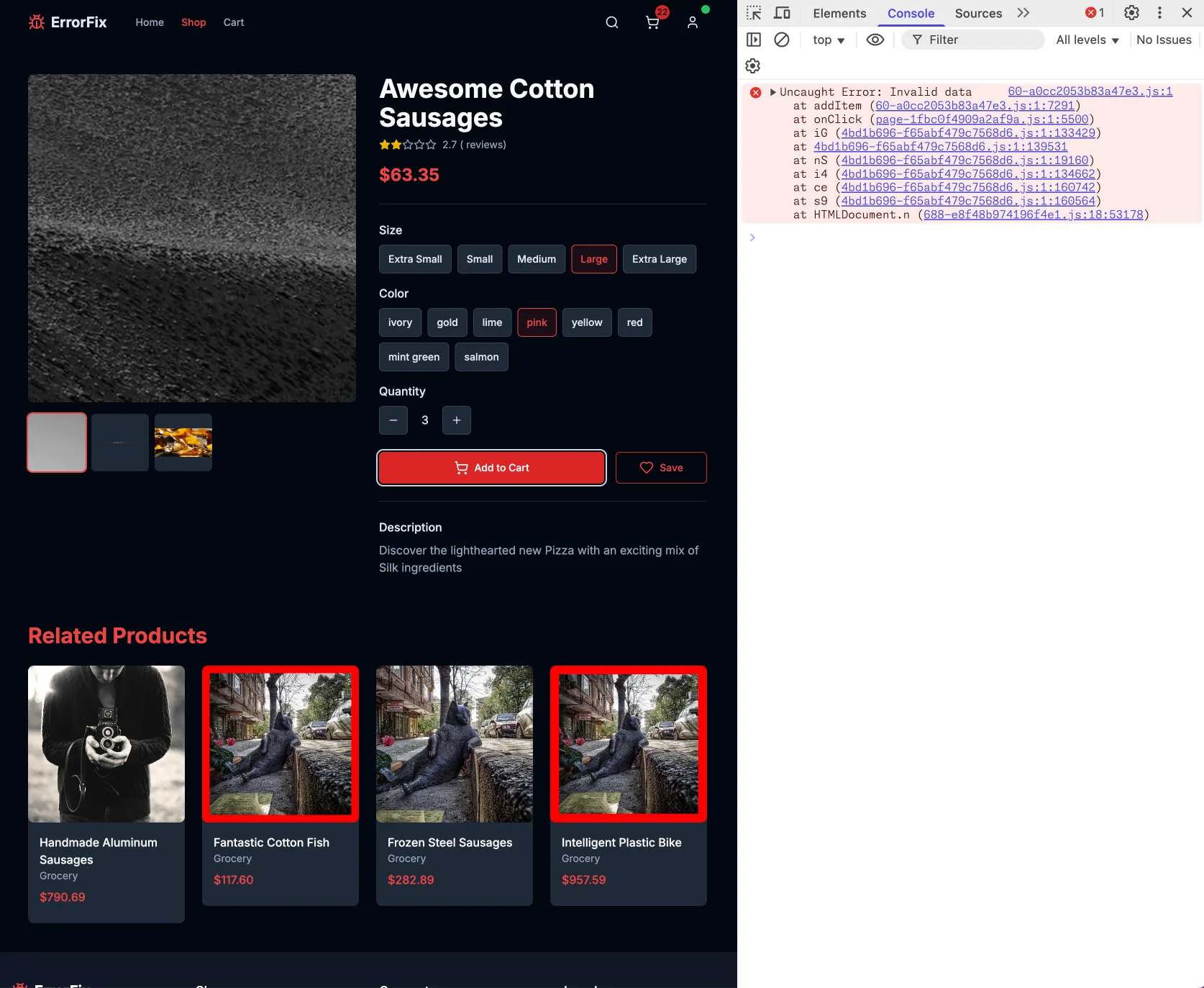Save the product to wishlist
The image size is (1204, 988).
pos(661,468)
